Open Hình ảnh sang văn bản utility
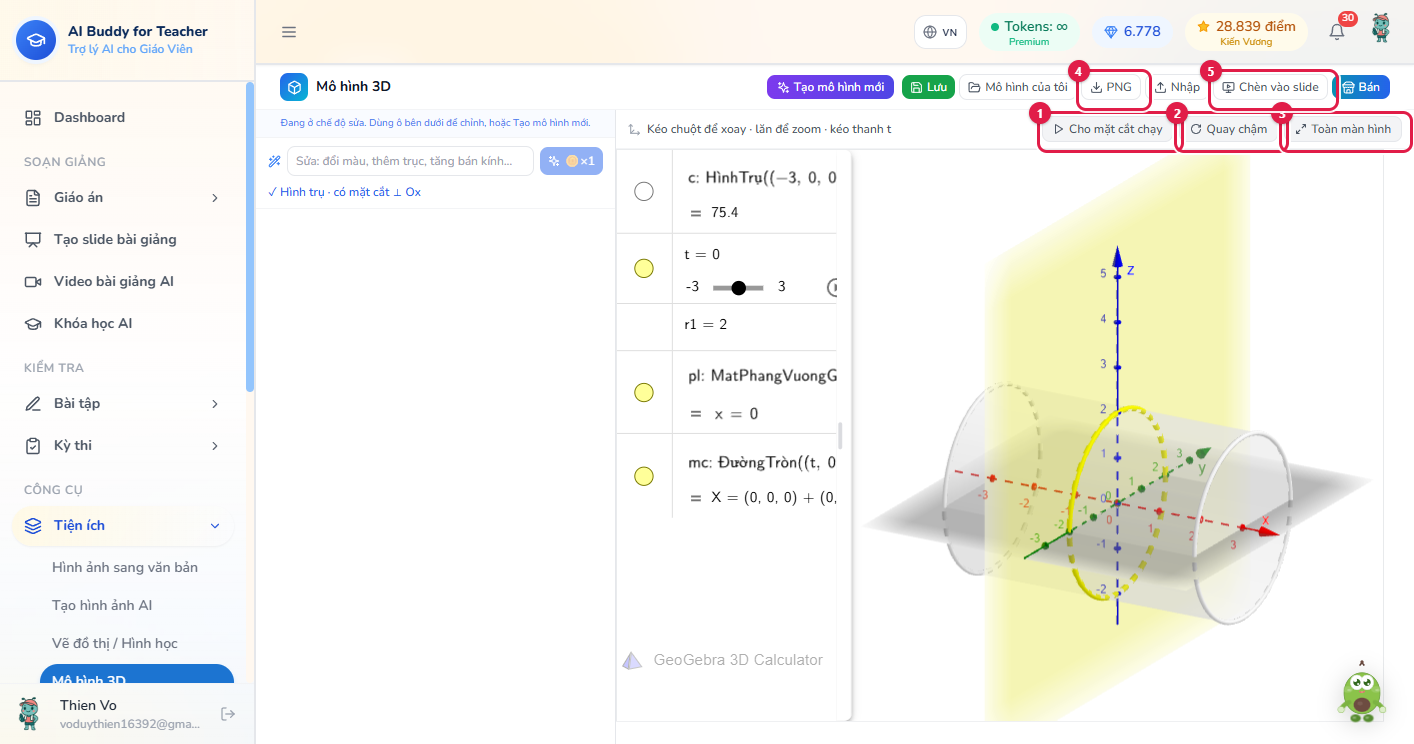Image resolution: width=1414 pixels, height=744 pixels. 125,568
